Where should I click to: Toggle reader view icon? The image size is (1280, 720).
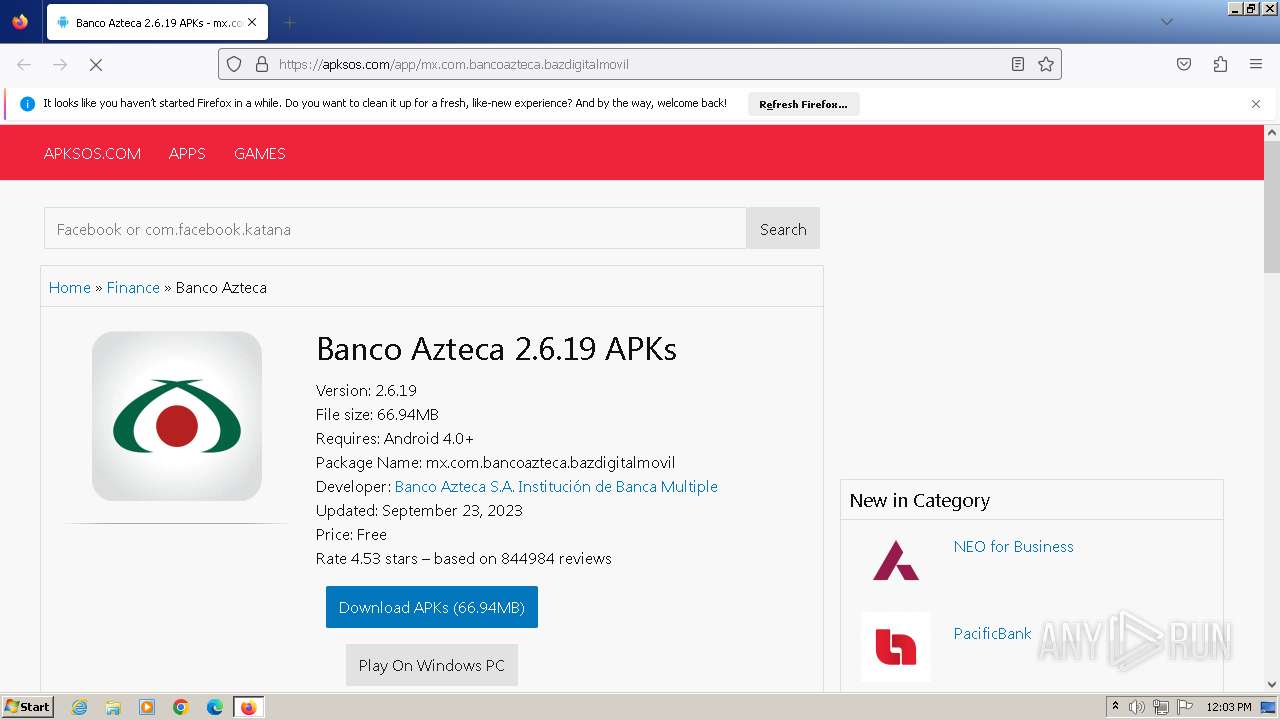(1018, 64)
